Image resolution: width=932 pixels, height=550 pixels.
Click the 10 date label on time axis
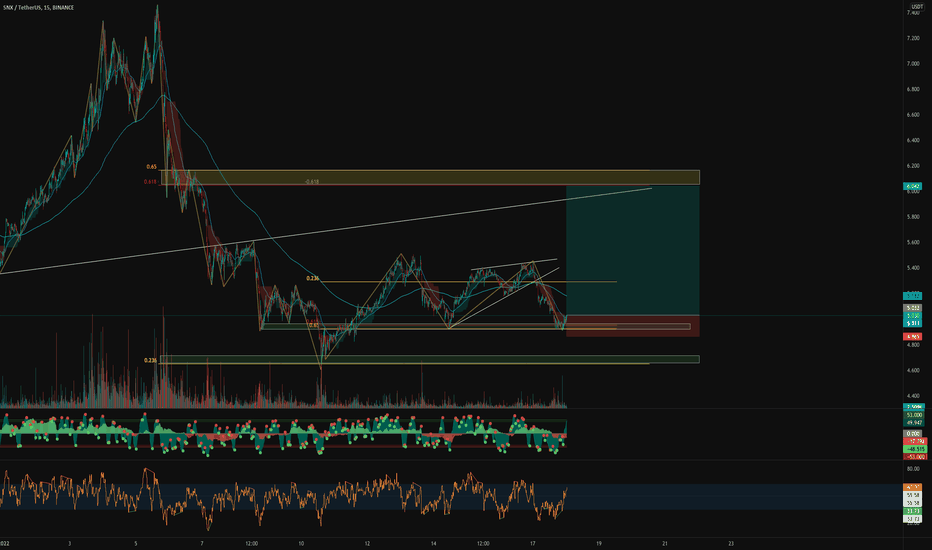coord(301,543)
